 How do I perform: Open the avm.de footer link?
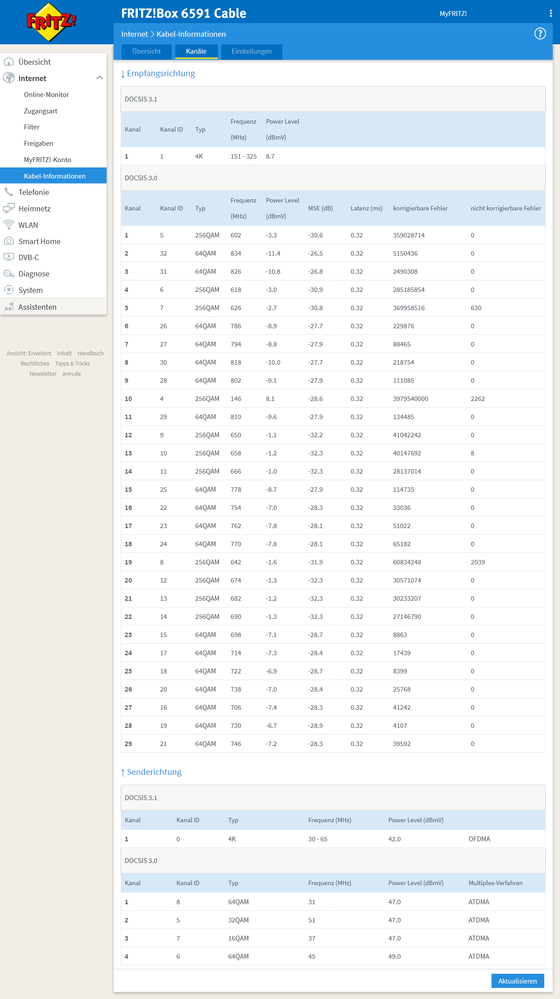71,373
